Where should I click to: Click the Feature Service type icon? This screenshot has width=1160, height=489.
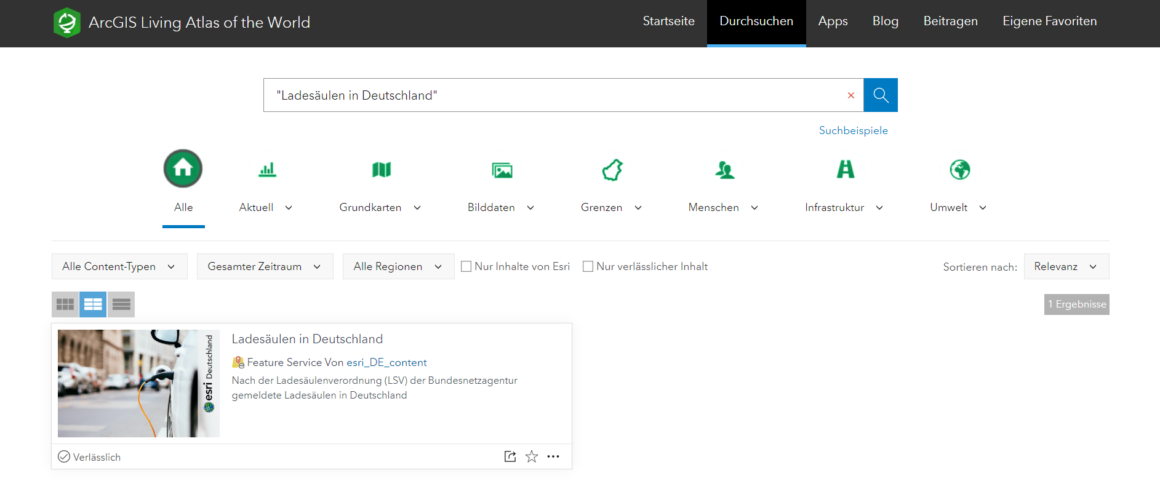237,362
